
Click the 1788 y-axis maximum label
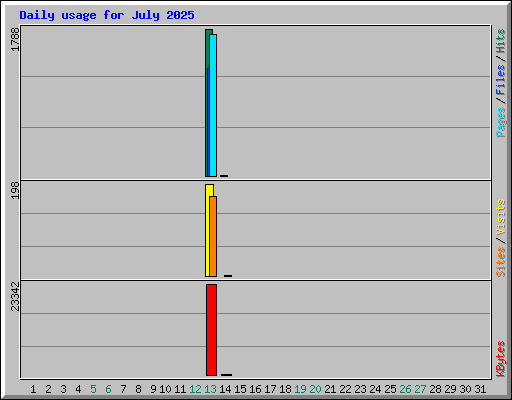[15, 39]
